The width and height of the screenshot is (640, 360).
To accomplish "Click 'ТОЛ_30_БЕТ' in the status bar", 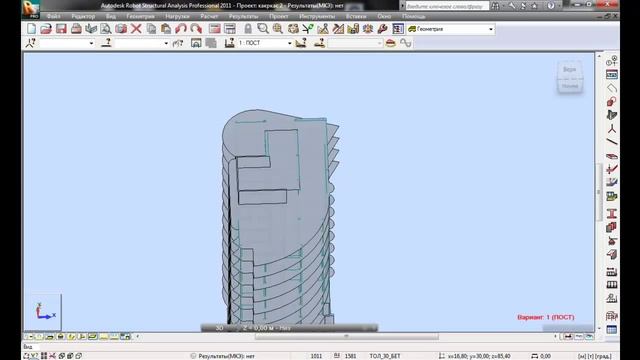I will point(385,356).
